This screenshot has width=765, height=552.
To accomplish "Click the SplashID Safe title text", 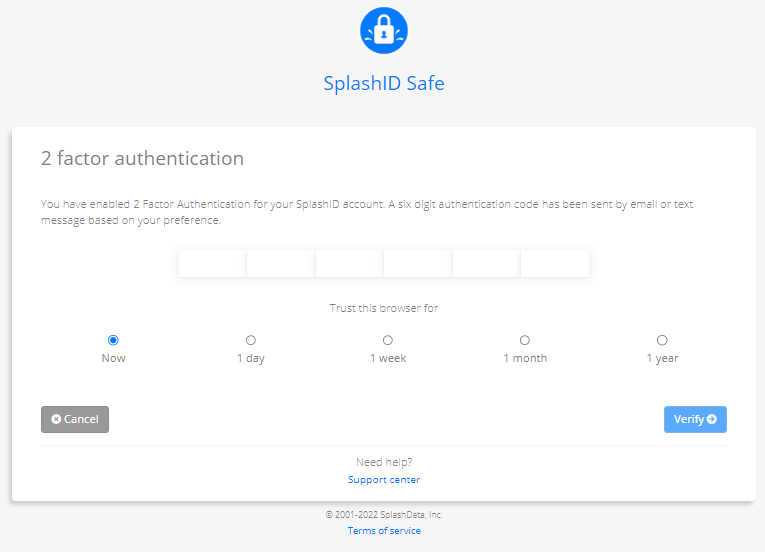I will pyautogui.click(x=384, y=83).
